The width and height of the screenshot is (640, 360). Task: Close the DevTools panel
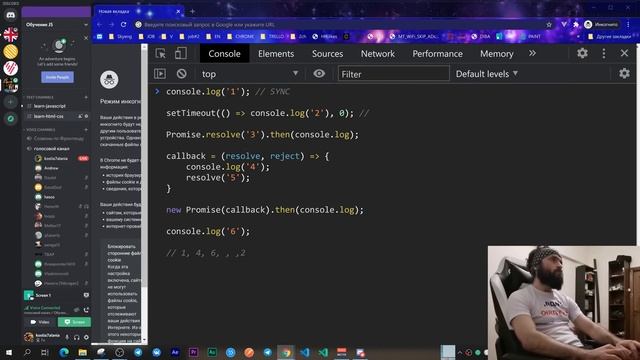point(624,53)
